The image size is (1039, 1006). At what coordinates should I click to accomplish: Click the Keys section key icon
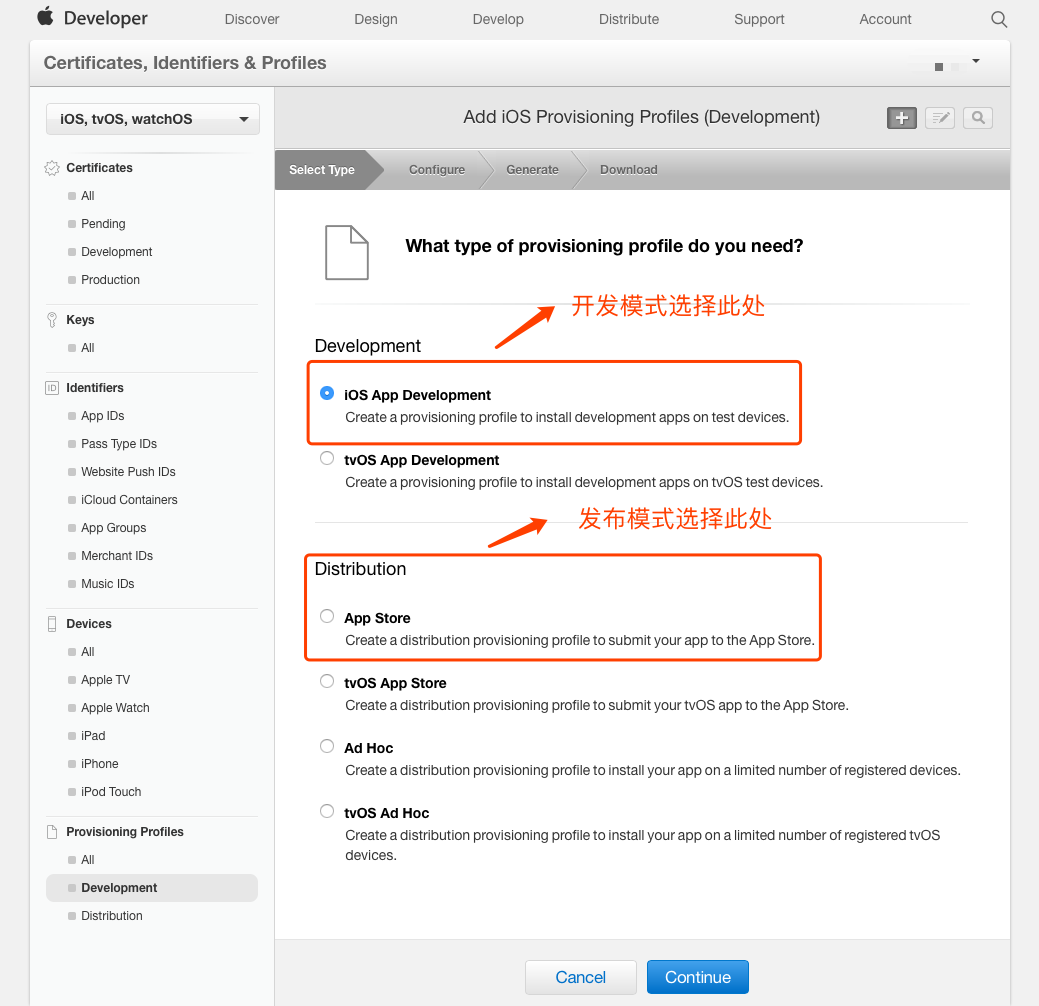coord(52,320)
